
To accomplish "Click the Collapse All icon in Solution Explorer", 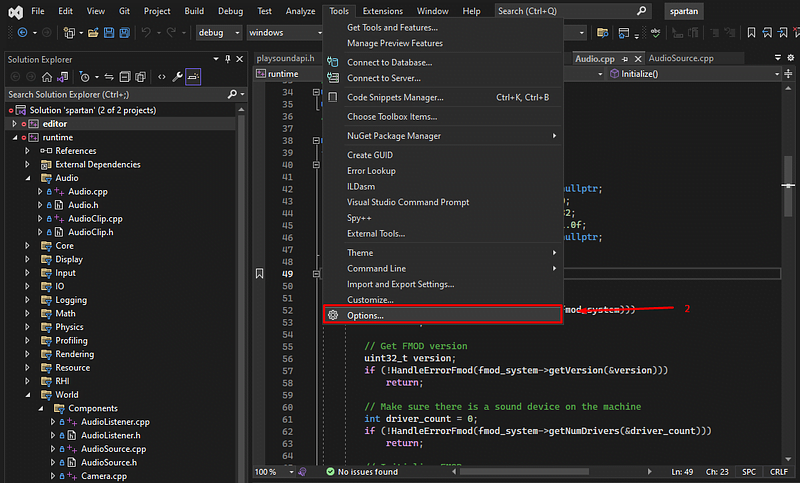I will 125,76.
